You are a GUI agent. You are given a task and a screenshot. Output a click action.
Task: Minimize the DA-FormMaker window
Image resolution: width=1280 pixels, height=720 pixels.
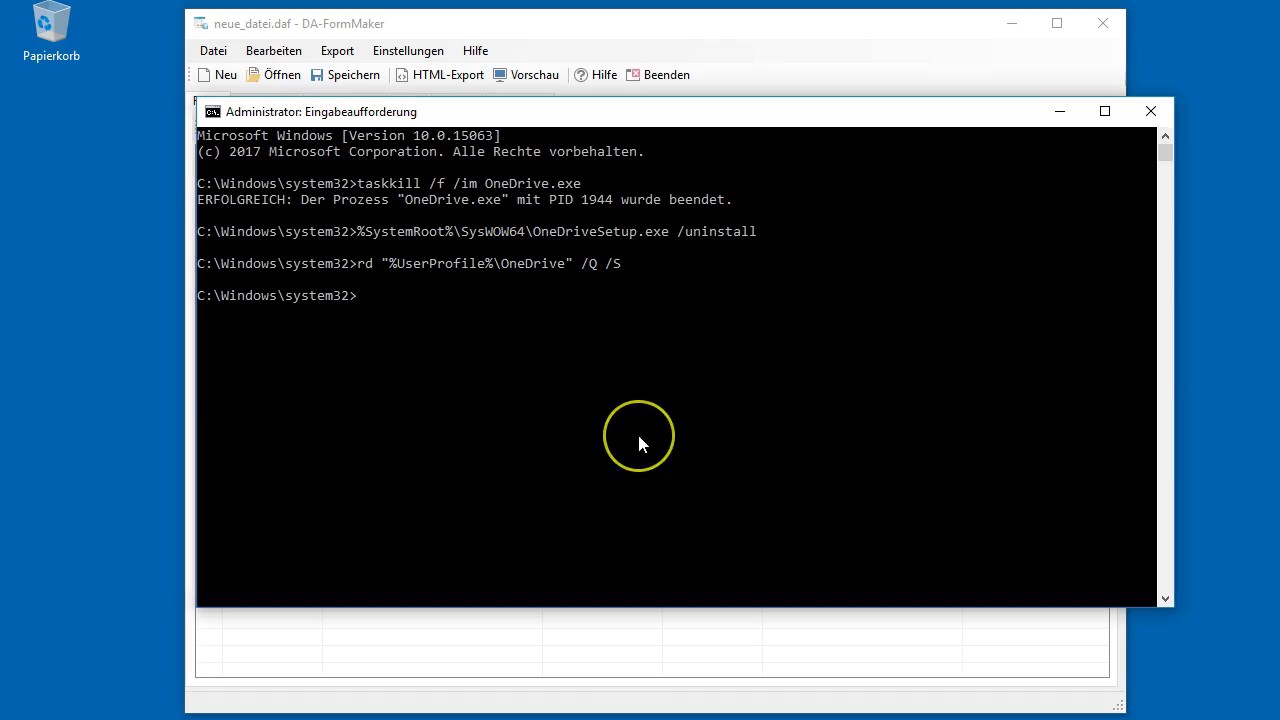click(1011, 24)
